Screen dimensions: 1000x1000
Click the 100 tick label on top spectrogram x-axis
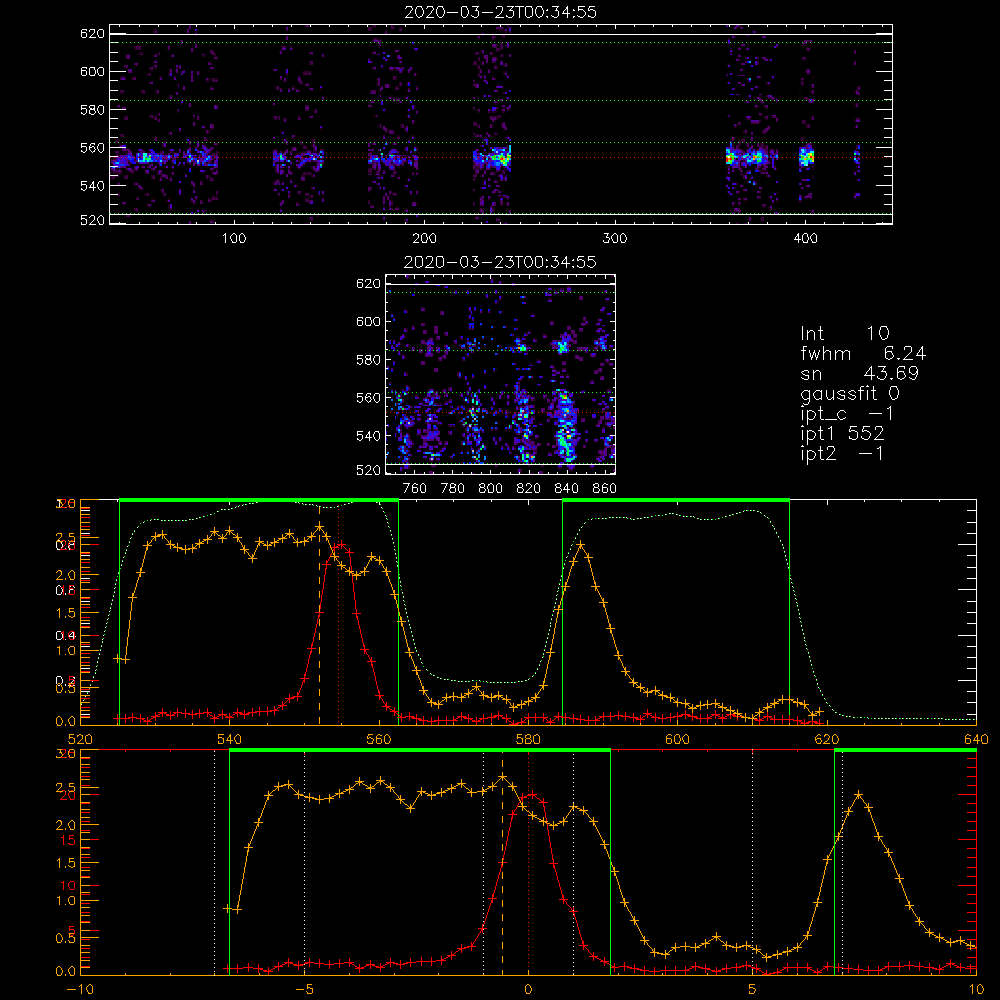click(x=233, y=239)
